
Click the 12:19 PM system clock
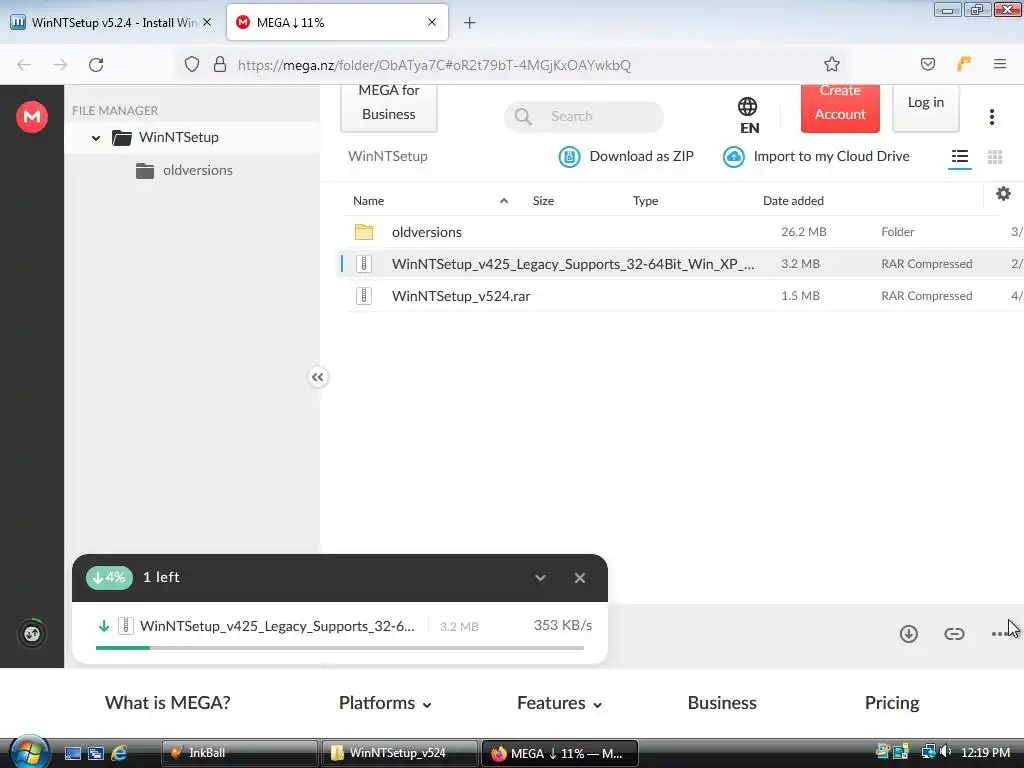tap(985, 753)
